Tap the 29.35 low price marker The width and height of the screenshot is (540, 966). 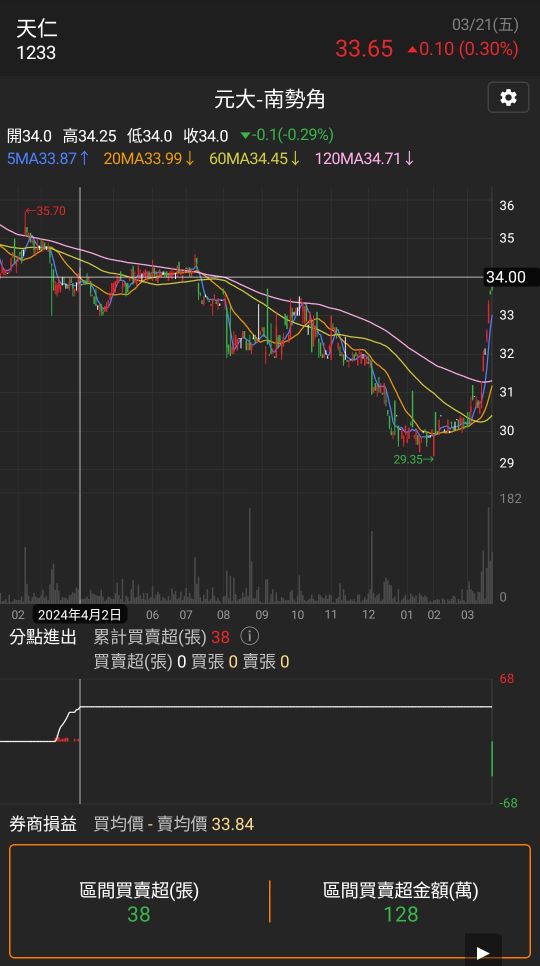pos(414,459)
